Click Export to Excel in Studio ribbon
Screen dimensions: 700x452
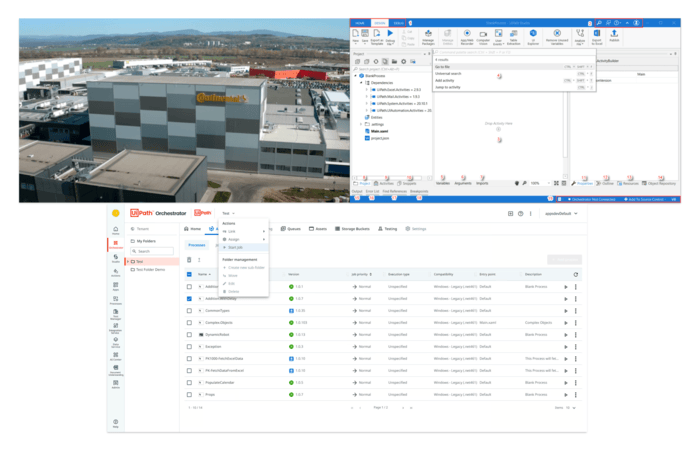tap(597, 37)
